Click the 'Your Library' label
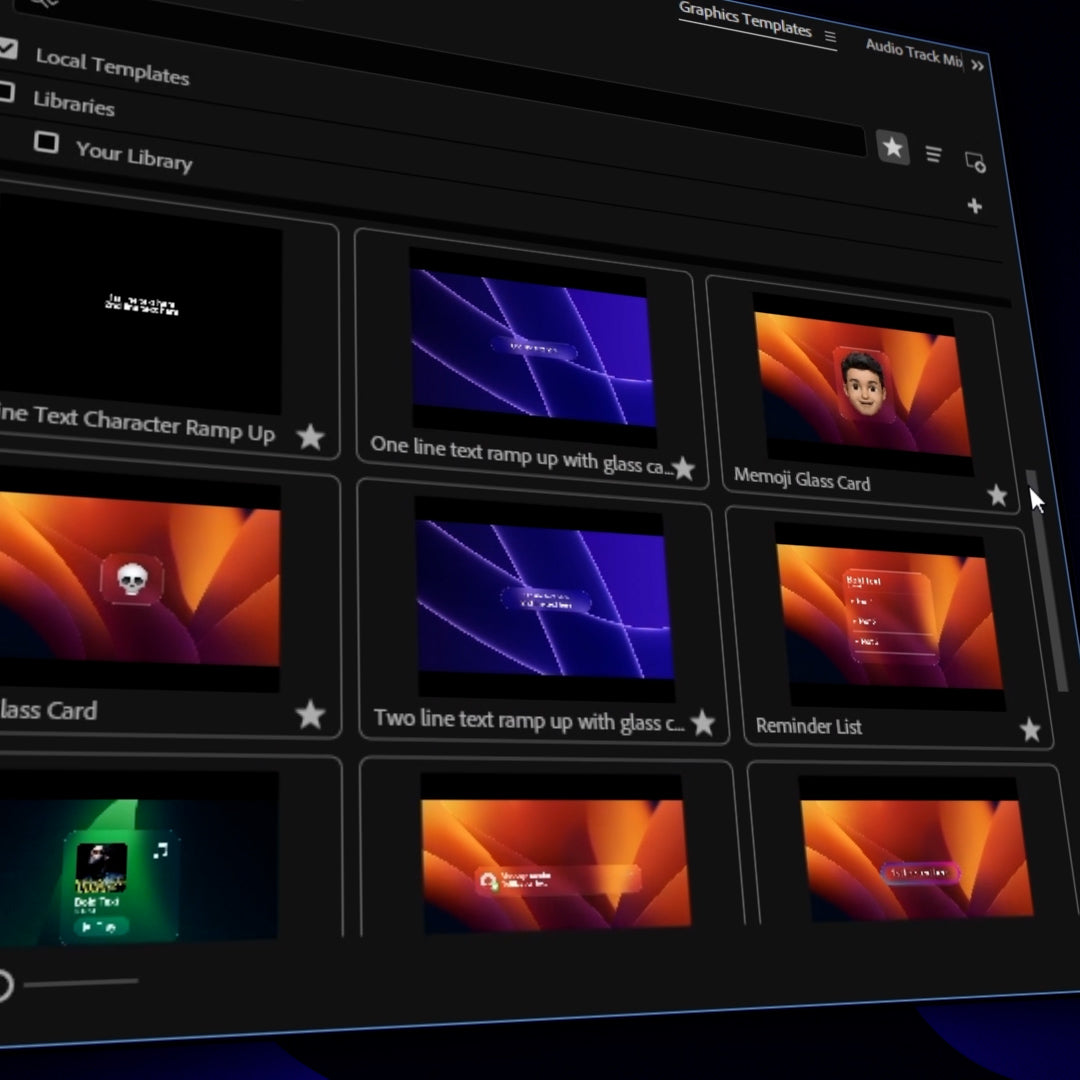The width and height of the screenshot is (1080, 1080). click(x=134, y=156)
